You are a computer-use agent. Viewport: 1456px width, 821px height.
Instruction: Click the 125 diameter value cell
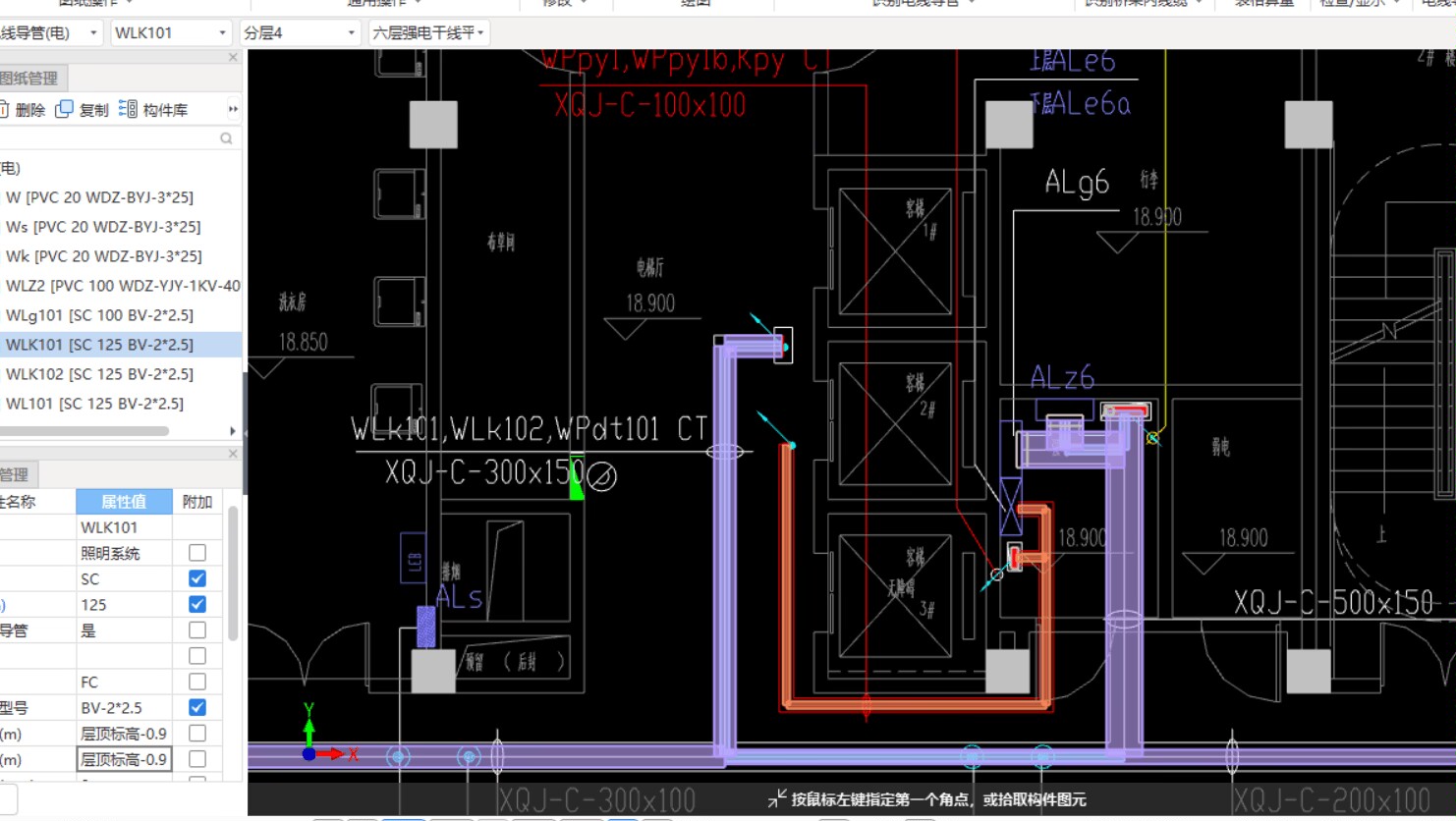(124, 604)
